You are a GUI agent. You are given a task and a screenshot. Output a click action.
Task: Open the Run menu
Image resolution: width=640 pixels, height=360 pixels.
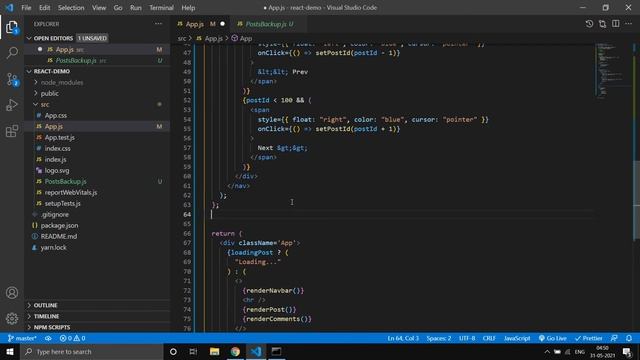point(136,7)
